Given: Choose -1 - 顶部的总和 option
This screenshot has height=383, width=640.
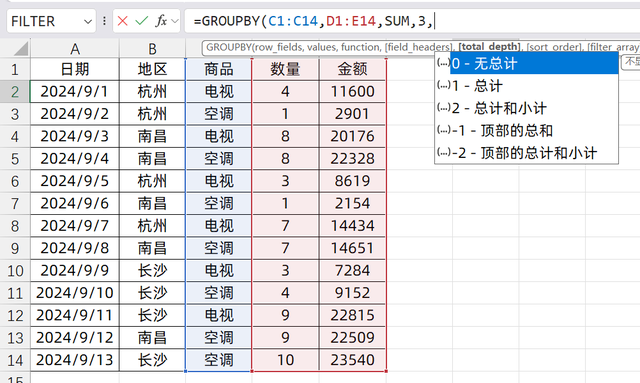Looking at the screenshot, I should (x=527, y=131).
